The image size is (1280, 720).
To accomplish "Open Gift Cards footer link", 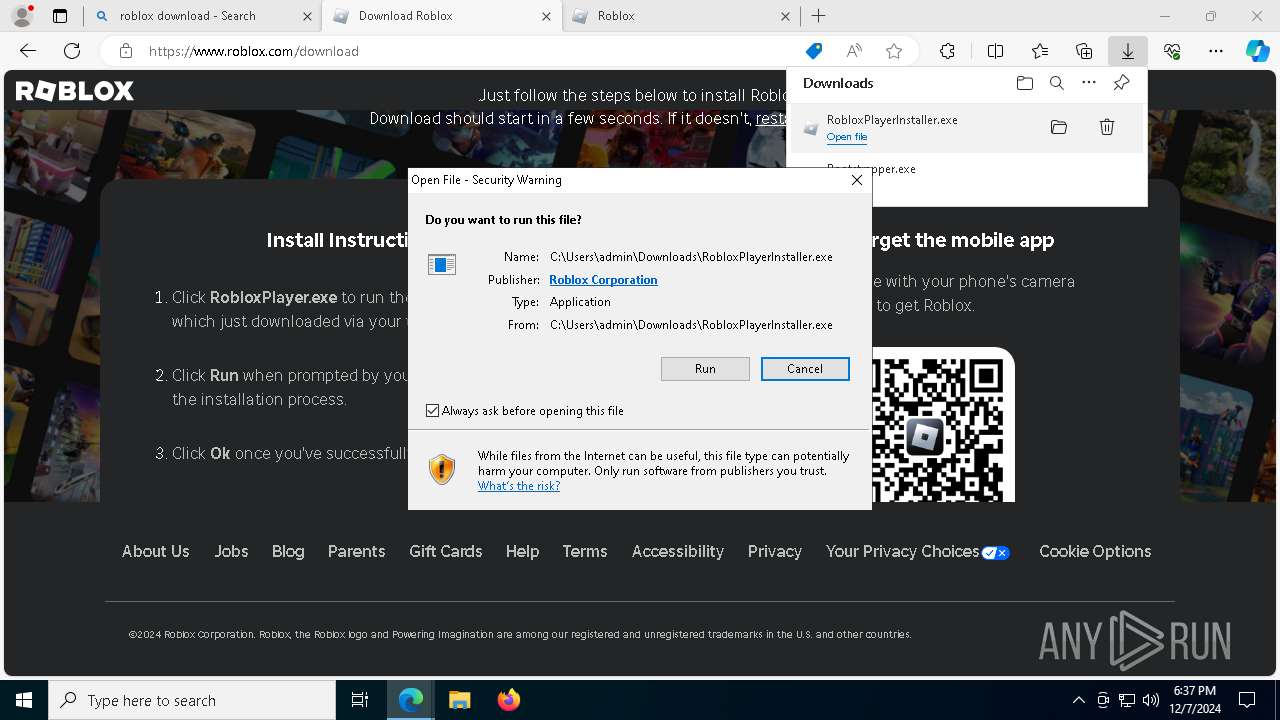I will click(445, 551).
